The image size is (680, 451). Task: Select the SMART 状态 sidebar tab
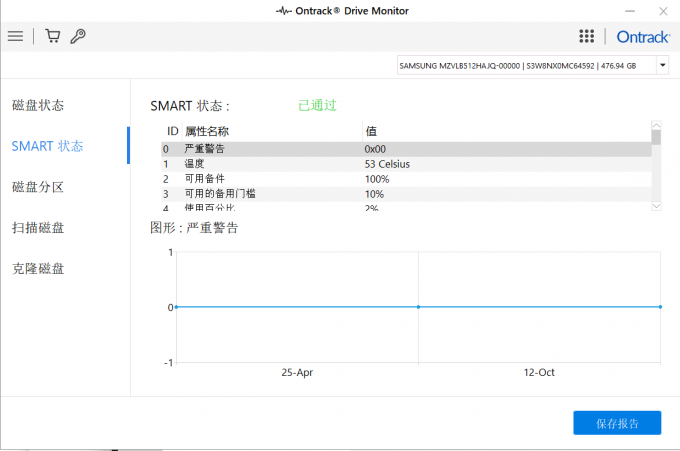click(x=47, y=146)
